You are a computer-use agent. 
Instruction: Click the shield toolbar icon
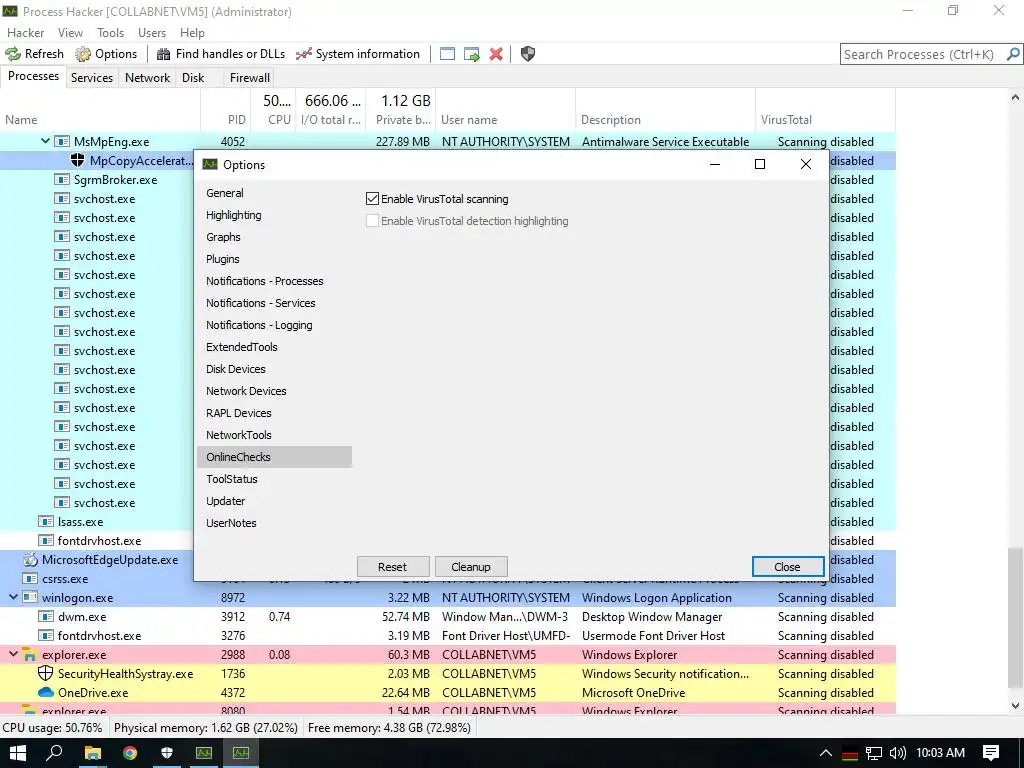(528, 54)
